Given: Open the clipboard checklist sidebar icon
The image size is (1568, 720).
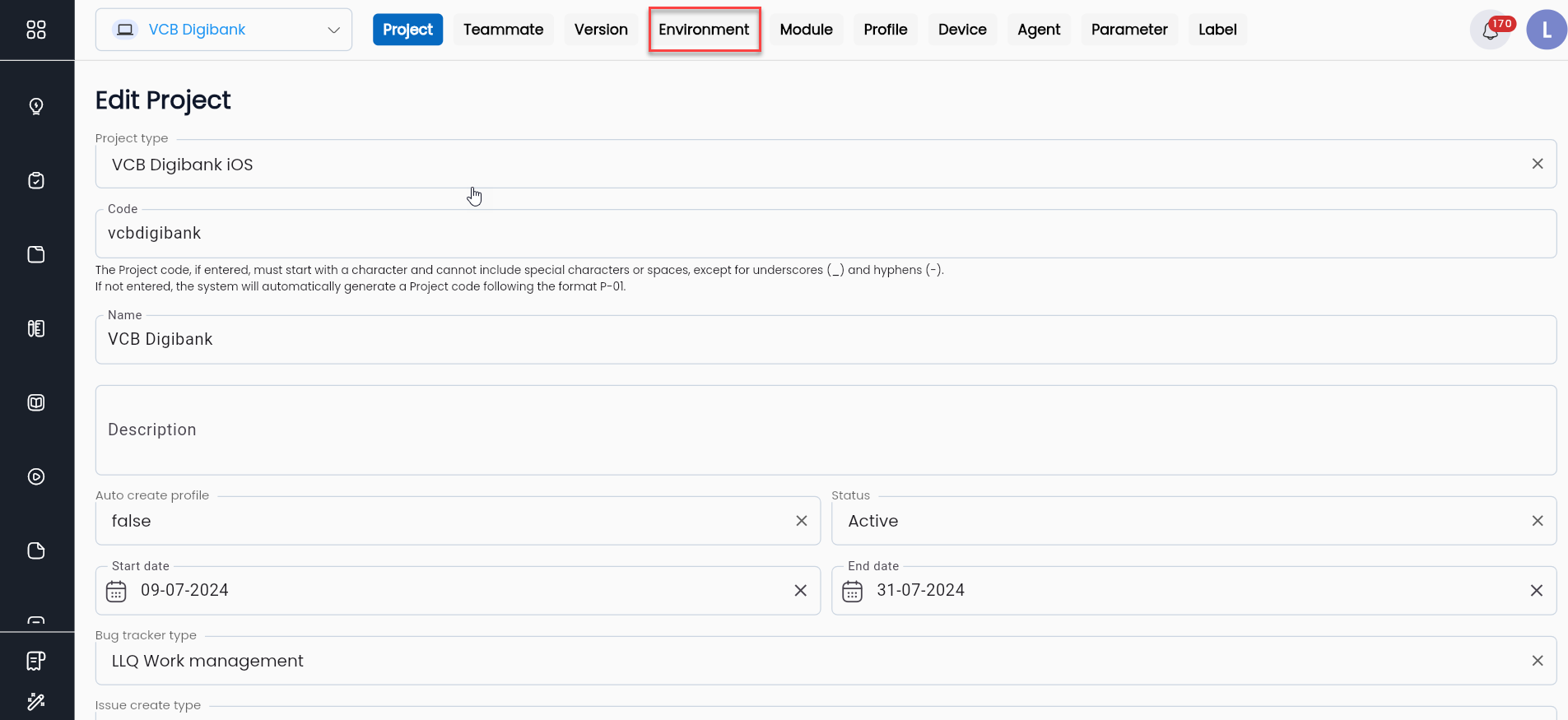Looking at the screenshot, I should click(x=36, y=180).
